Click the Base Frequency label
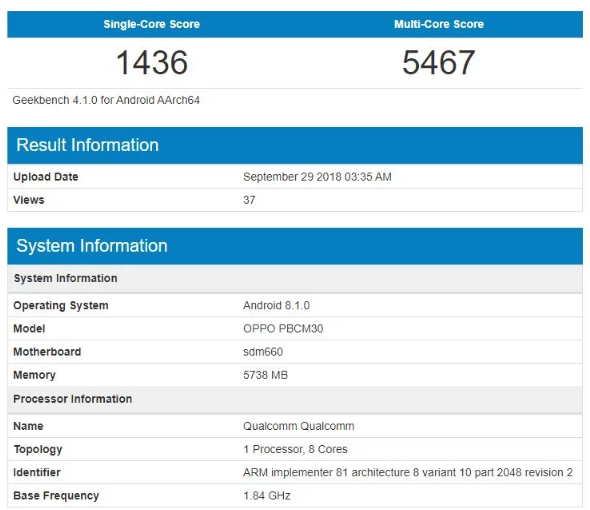The width and height of the screenshot is (590, 510). (56, 496)
